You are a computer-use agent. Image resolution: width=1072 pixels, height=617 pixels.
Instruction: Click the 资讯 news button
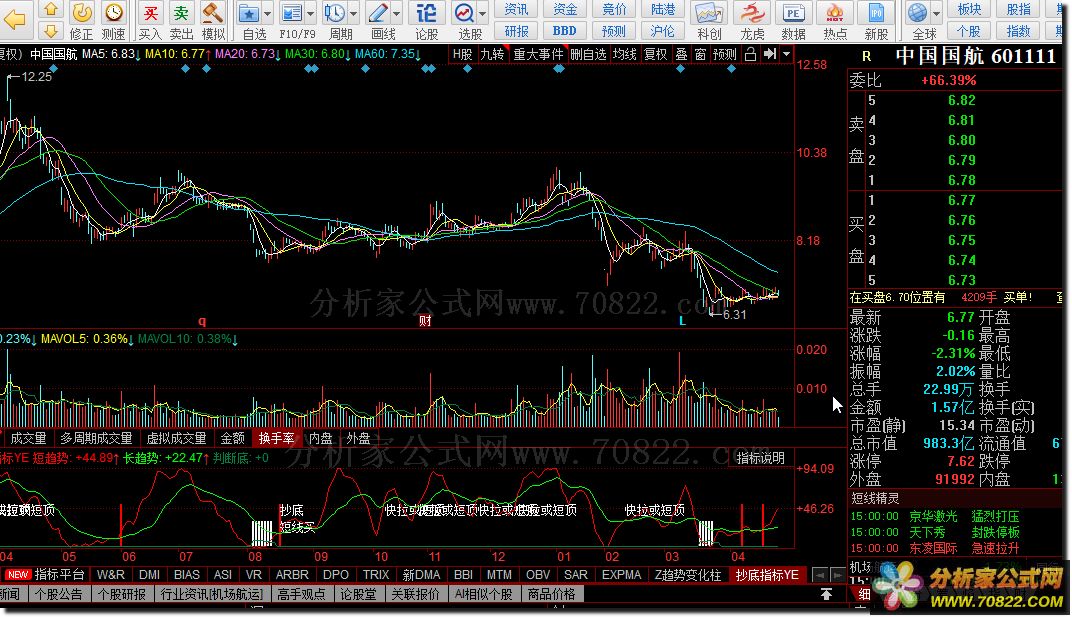pyautogui.click(x=516, y=9)
